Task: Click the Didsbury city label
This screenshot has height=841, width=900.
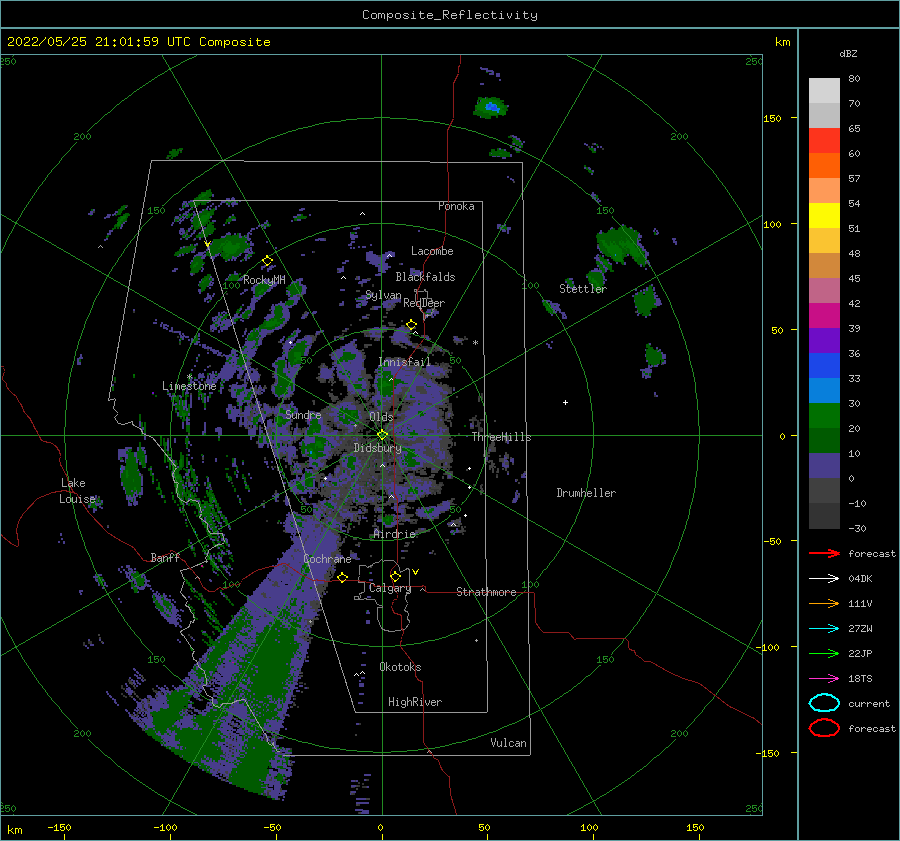Action: coord(377,448)
